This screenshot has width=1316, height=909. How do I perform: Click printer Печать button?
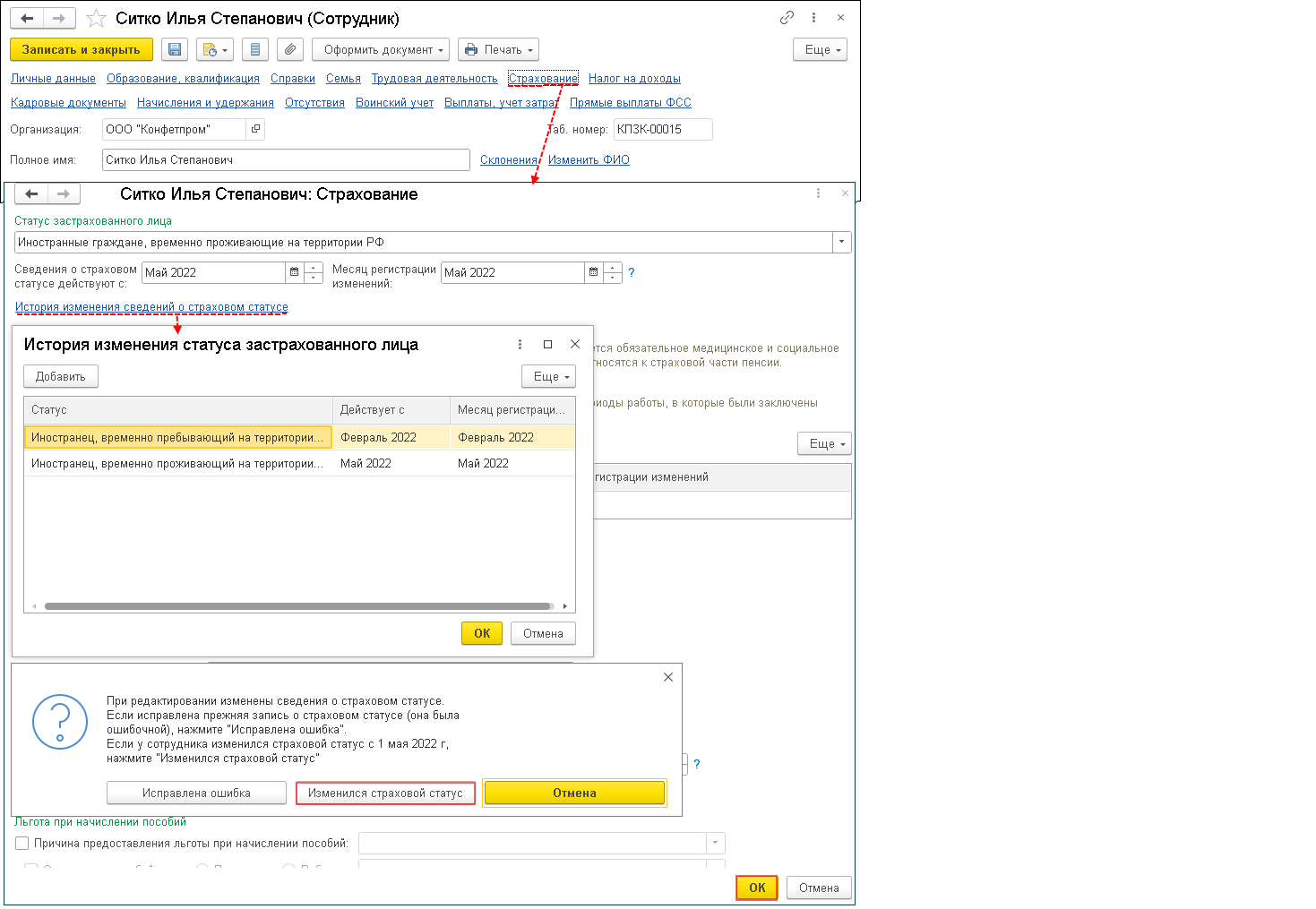click(x=498, y=50)
